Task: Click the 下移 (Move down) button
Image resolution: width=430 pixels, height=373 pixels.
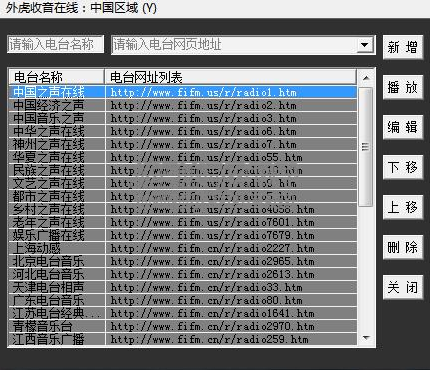Action: (x=403, y=167)
